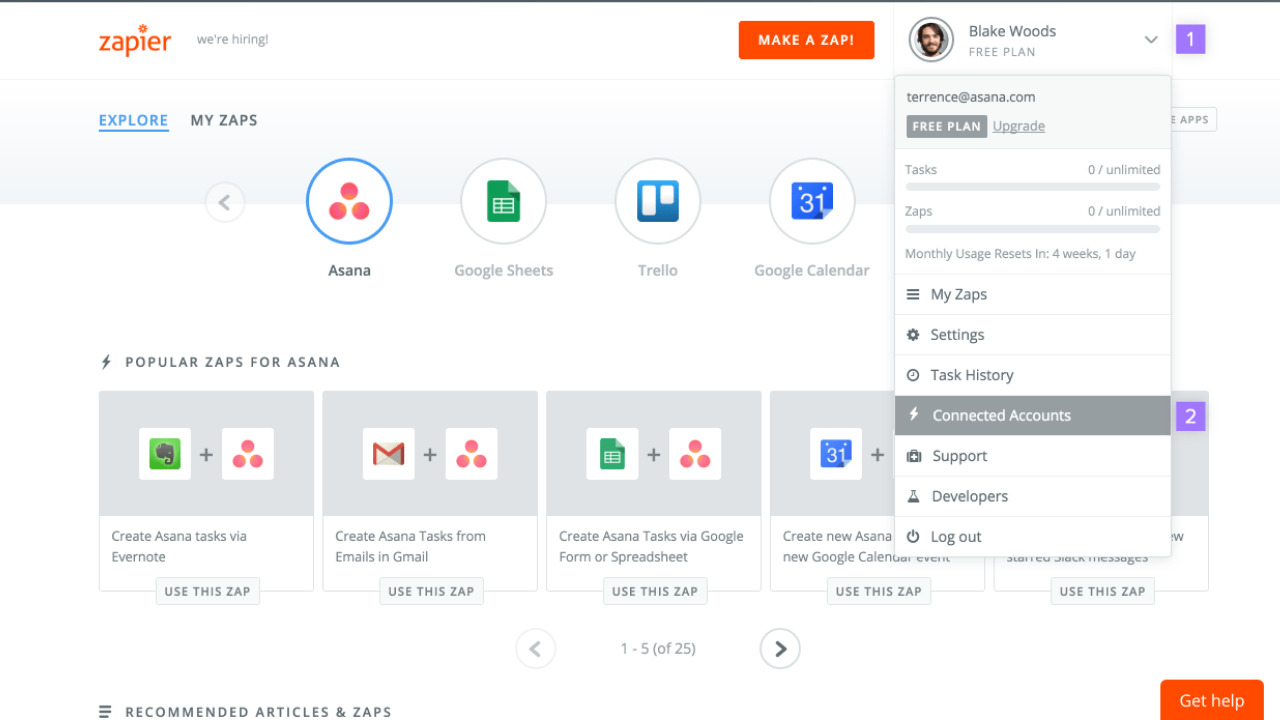
Task: Click the Upgrade link
Action: (x=1019, y=126)
